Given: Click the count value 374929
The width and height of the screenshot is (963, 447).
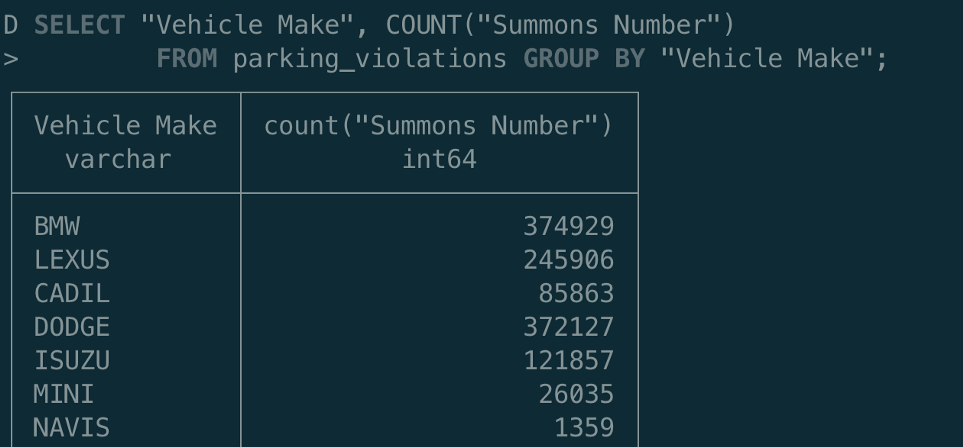Looking at the screenshot, I should click(569, 227).
